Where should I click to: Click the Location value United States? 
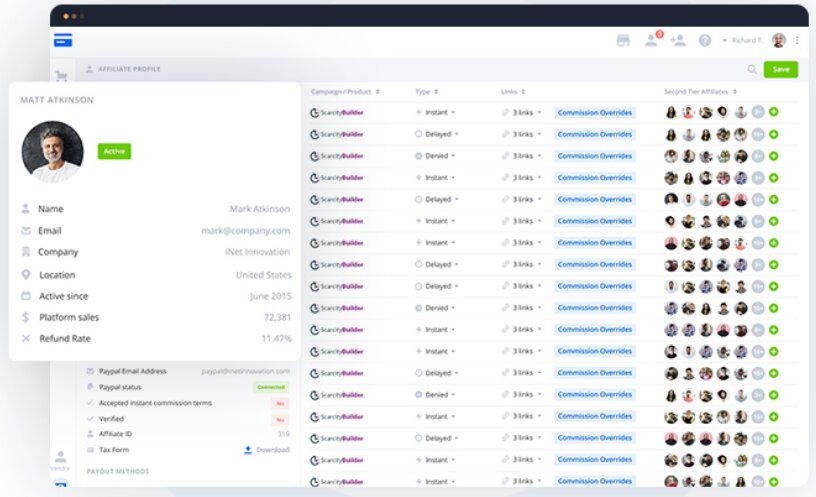click(x=263, y=275)
